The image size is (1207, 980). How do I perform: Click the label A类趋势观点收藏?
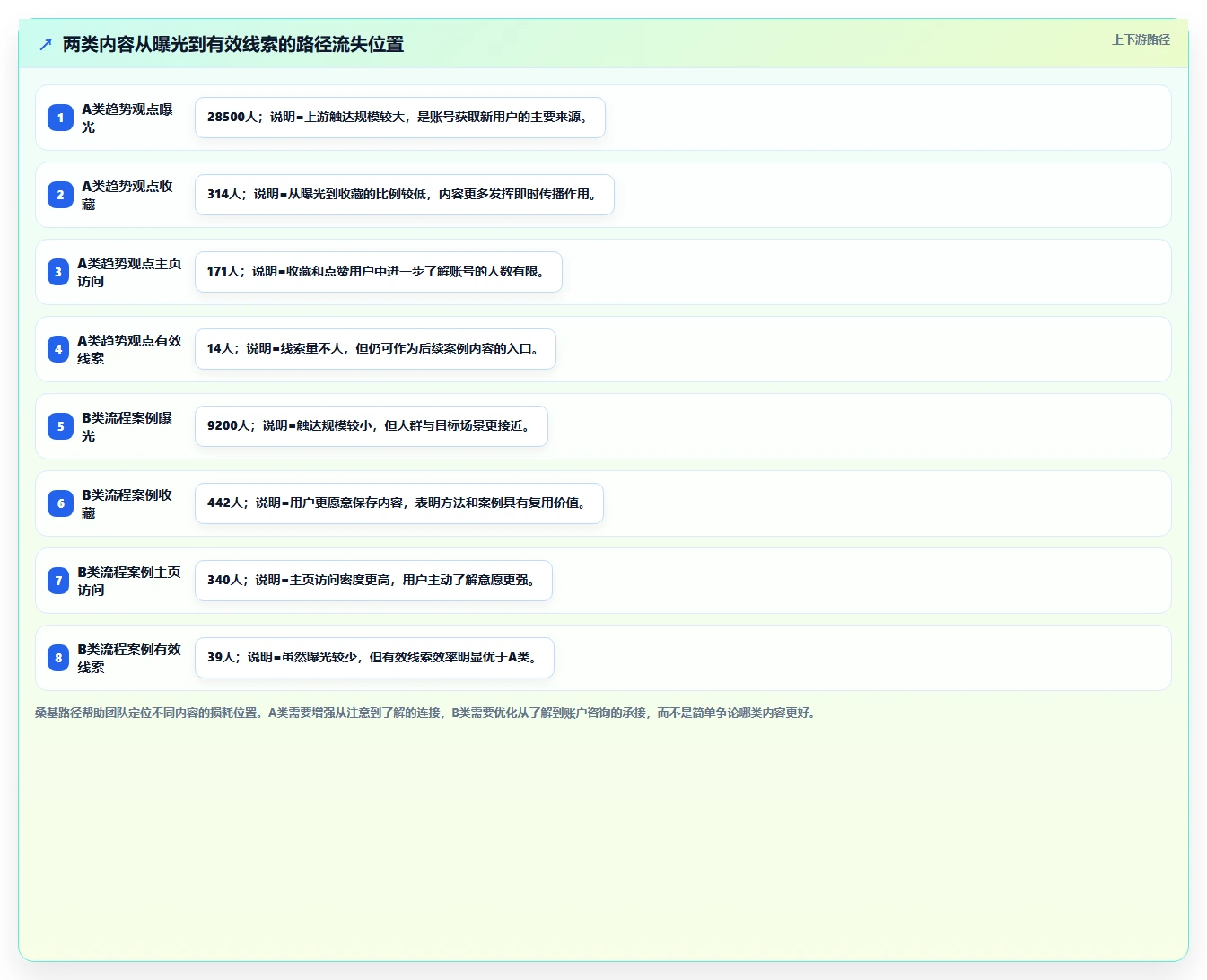click(127, 195)
